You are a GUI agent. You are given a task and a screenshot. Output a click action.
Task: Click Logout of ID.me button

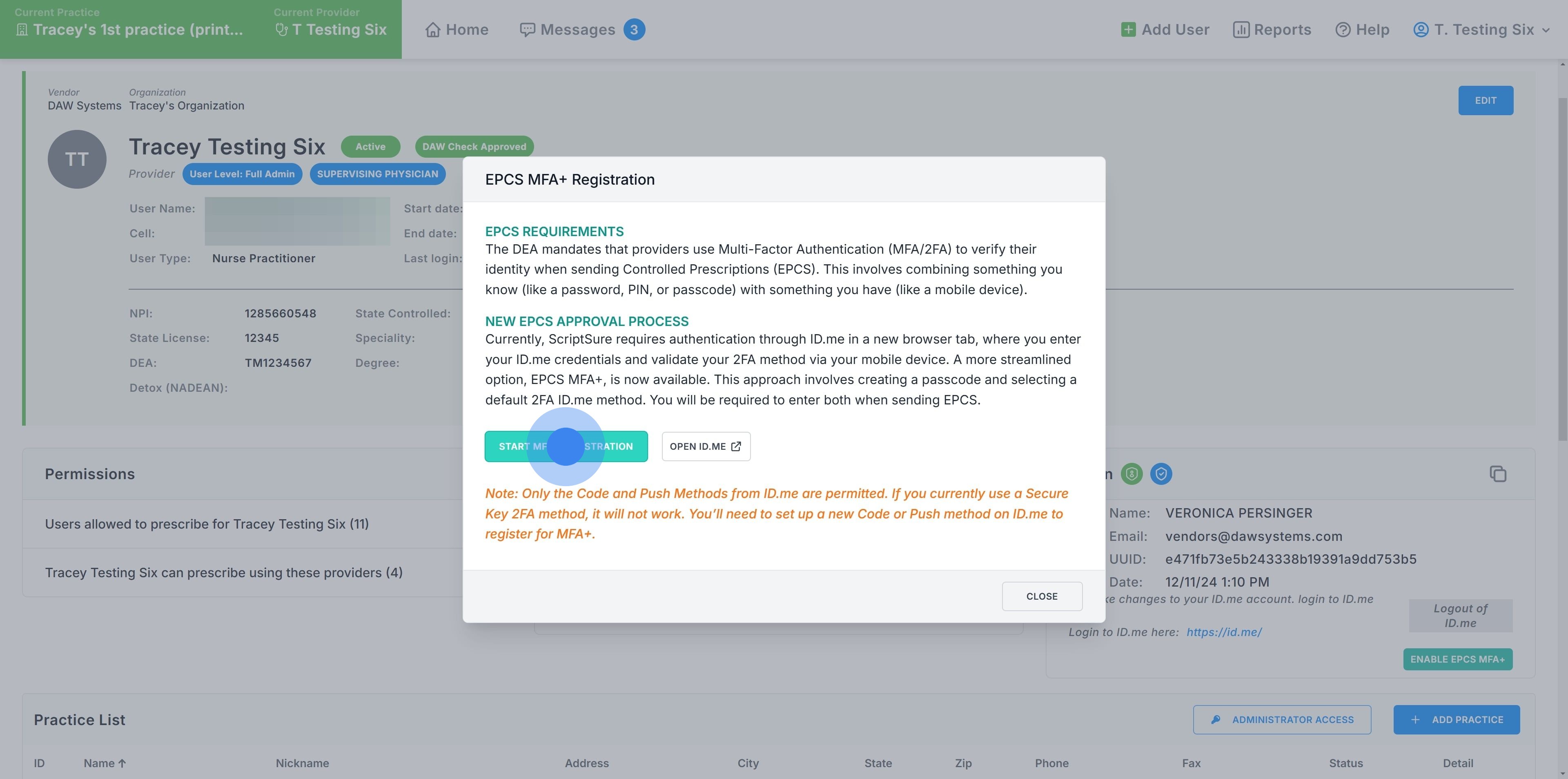pos(1460,616)
